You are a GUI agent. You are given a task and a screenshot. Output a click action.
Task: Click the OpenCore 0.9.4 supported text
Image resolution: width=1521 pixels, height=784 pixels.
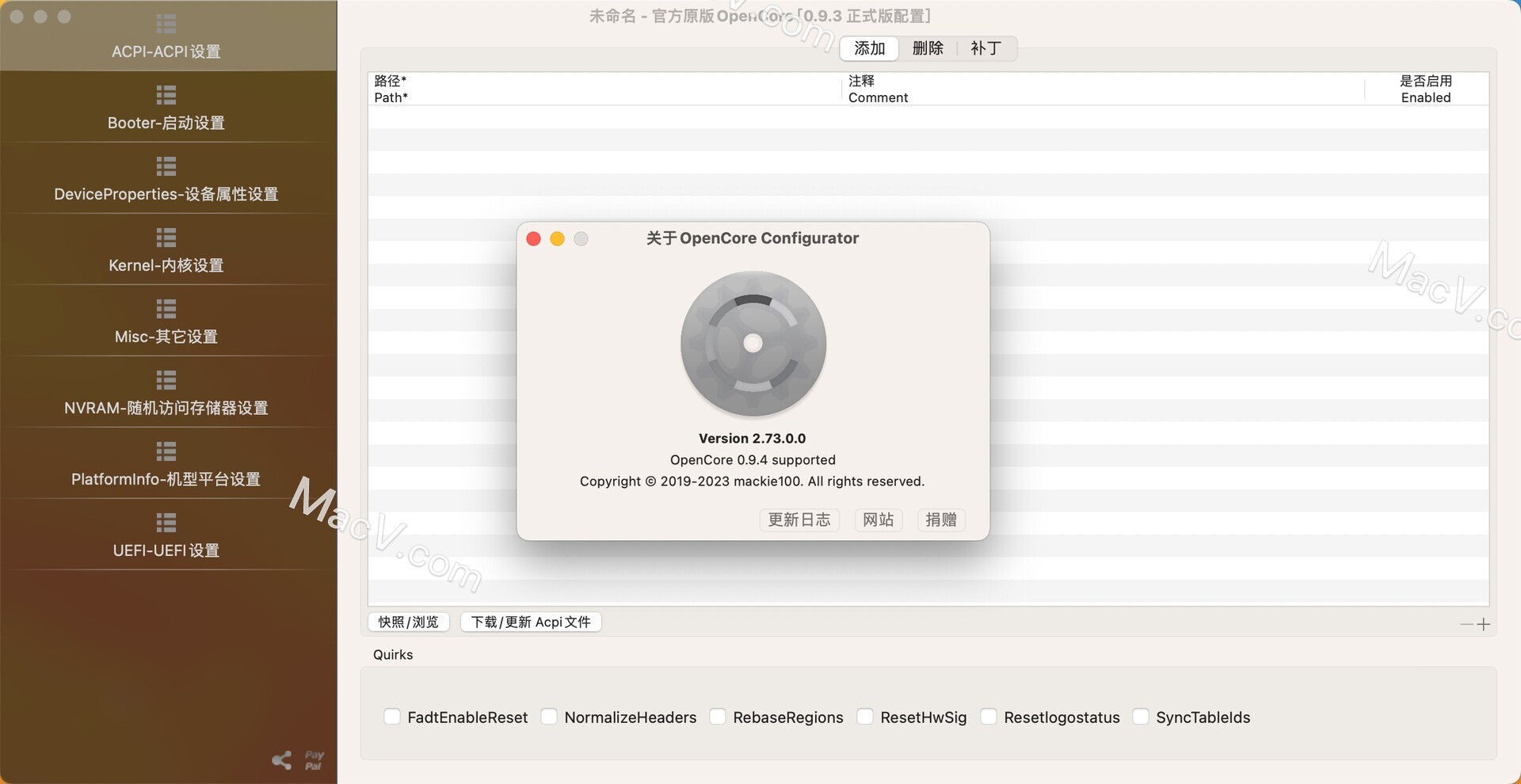(x=753, y=460)
